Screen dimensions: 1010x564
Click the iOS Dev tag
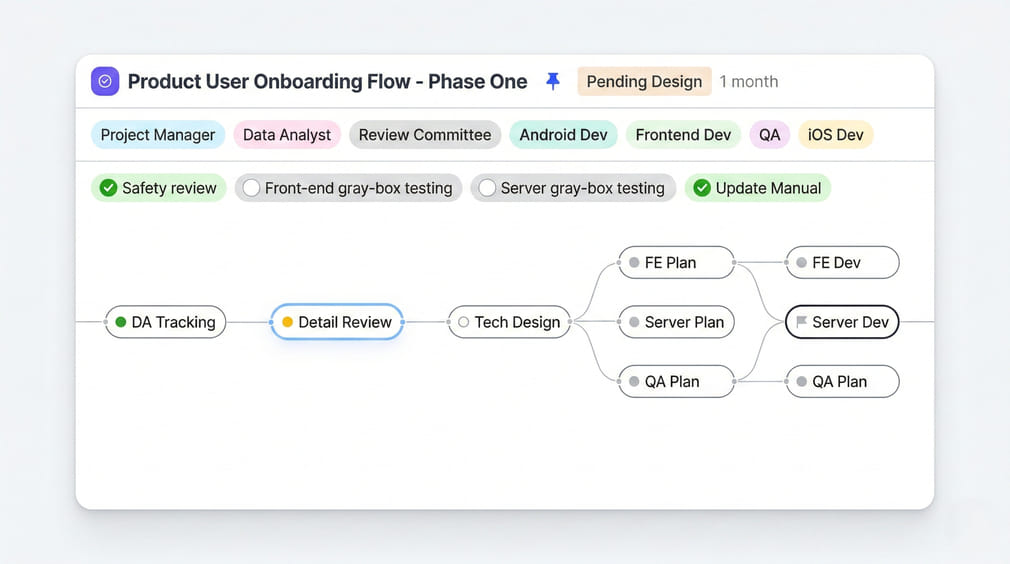835,135
